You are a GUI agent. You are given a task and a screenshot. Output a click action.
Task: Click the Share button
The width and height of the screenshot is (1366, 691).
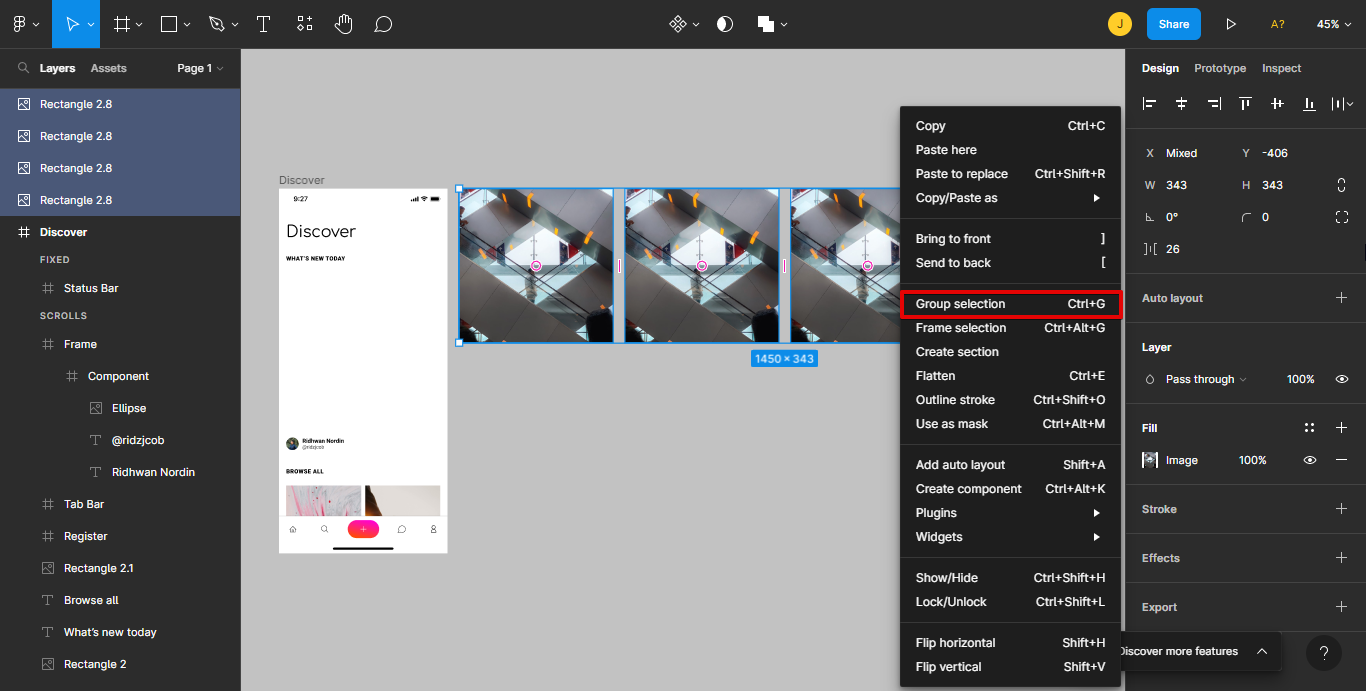point(1174,24)
